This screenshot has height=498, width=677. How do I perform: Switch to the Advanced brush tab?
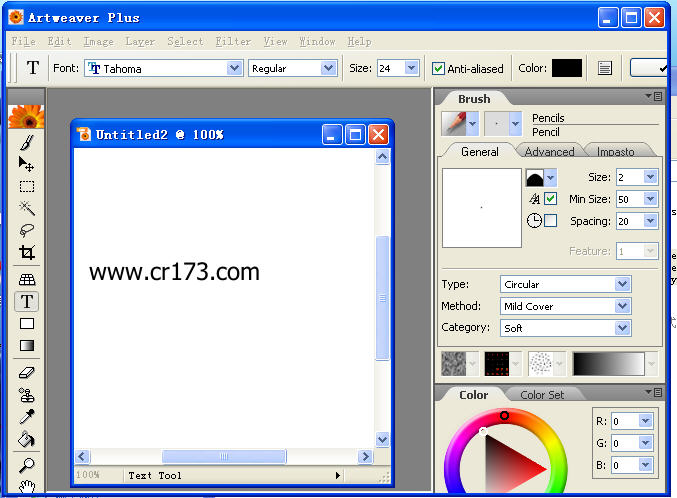click(549, 152)
